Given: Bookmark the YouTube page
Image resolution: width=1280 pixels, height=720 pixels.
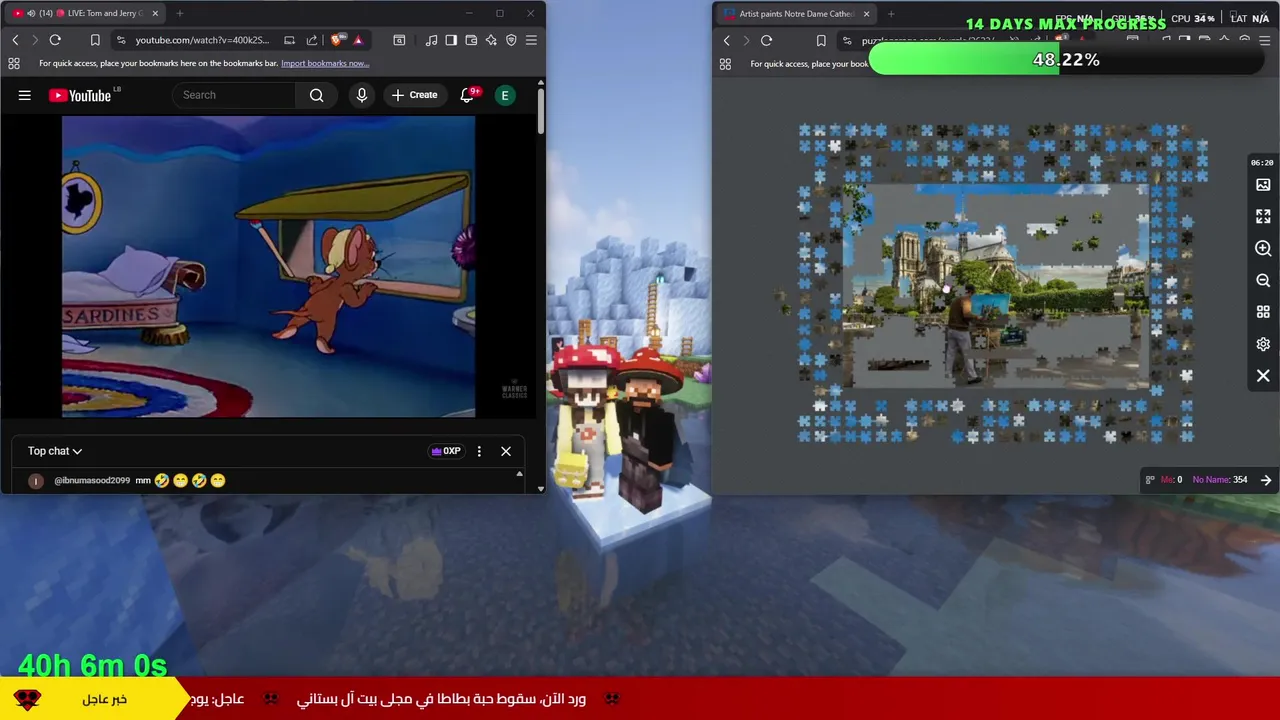Looking at the screenshot, I should point(95,40).
